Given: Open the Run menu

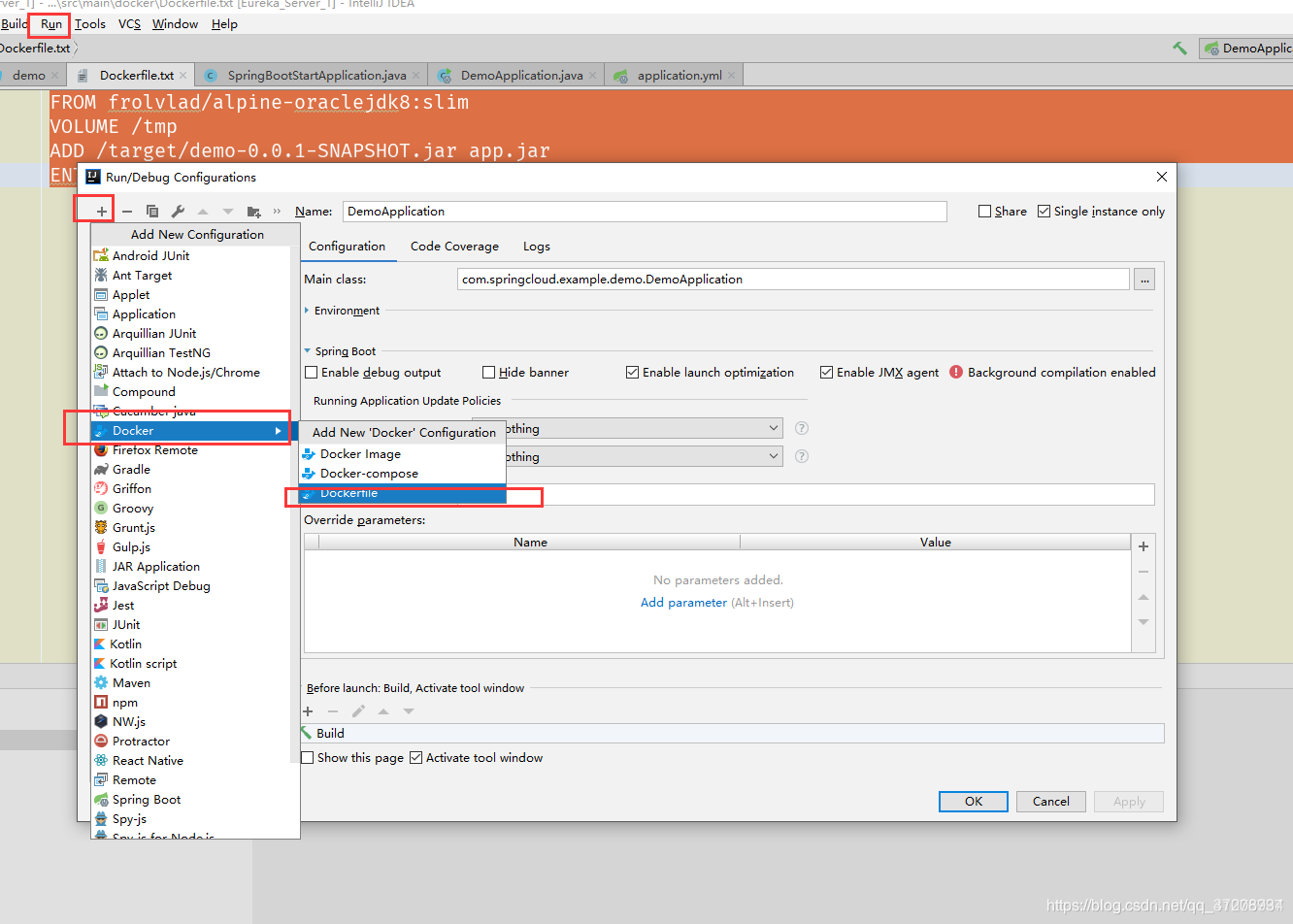Looking at the screenshot, I should (x=51, y=24).
